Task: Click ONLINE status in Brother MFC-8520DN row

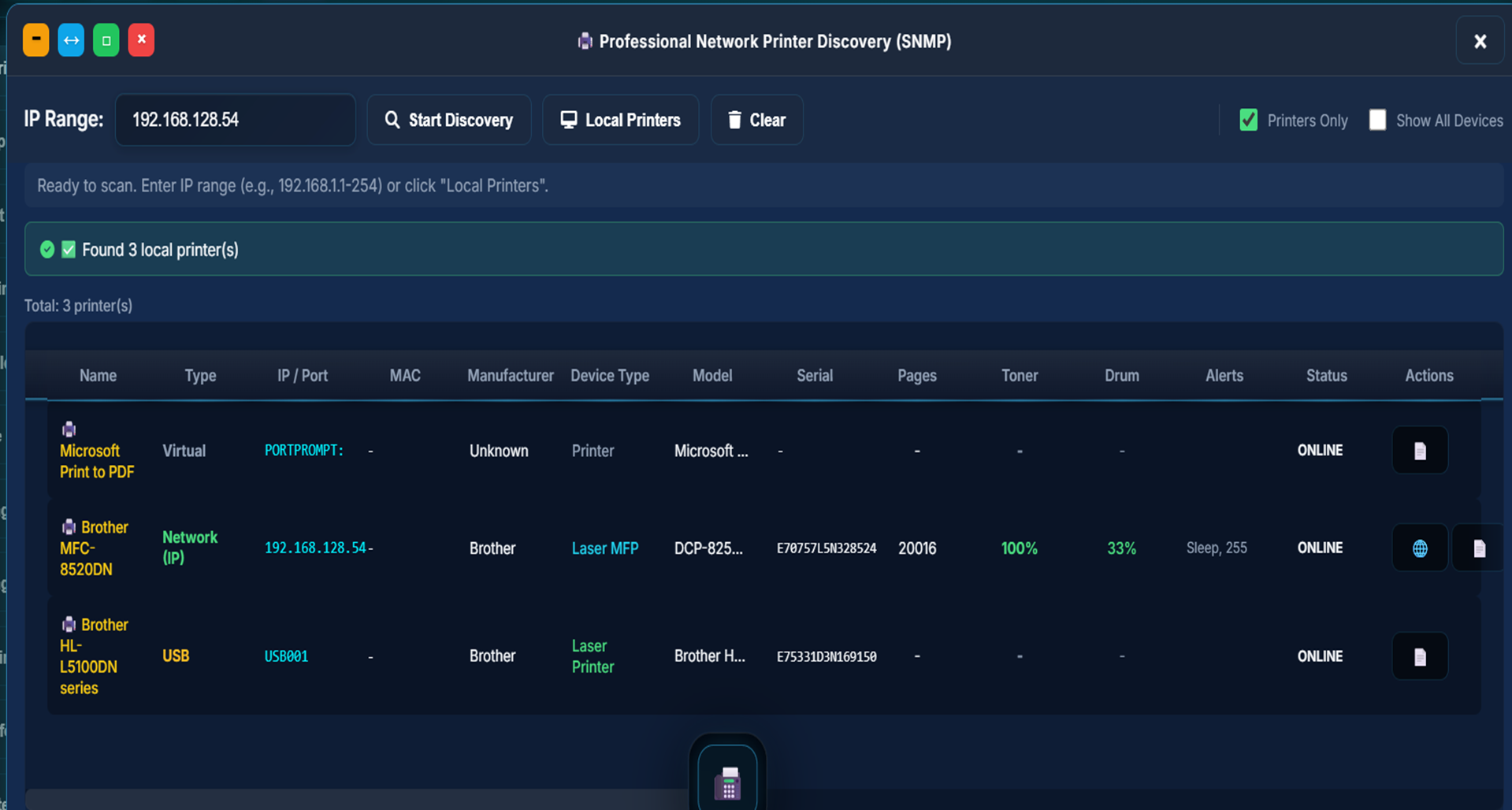Action: (1321, 548)
